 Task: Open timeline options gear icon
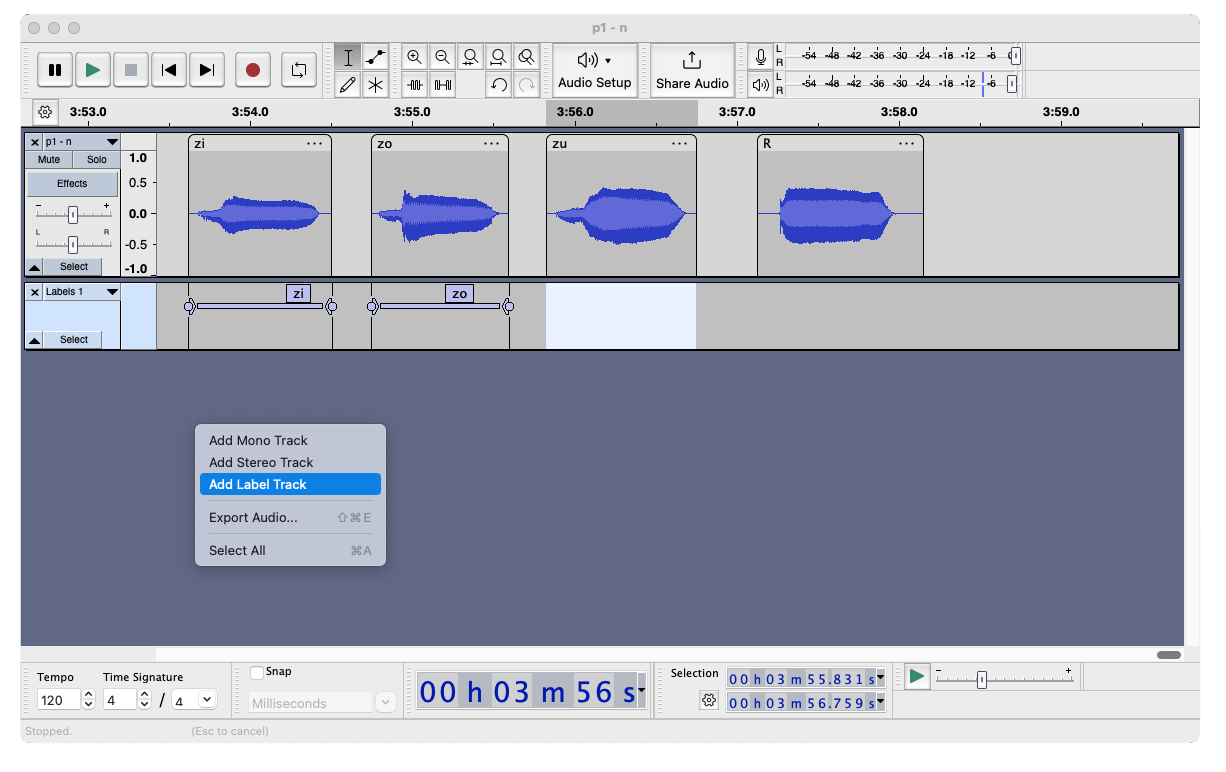tap(45, 112)
